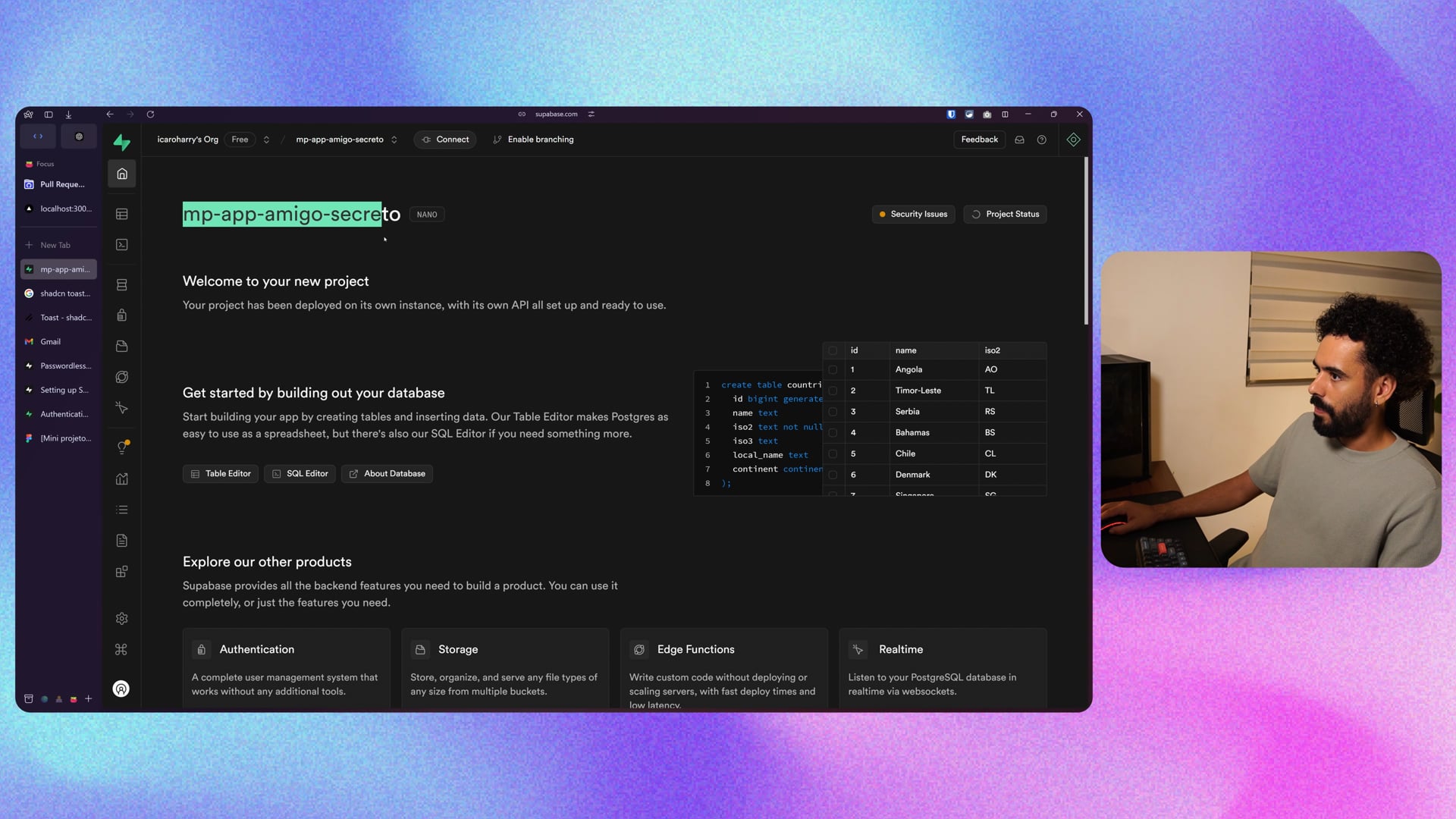The height and width of the screenshot is (819, 1456).
Task: Open the Storage sidebar icon
Action: point(121,347)
